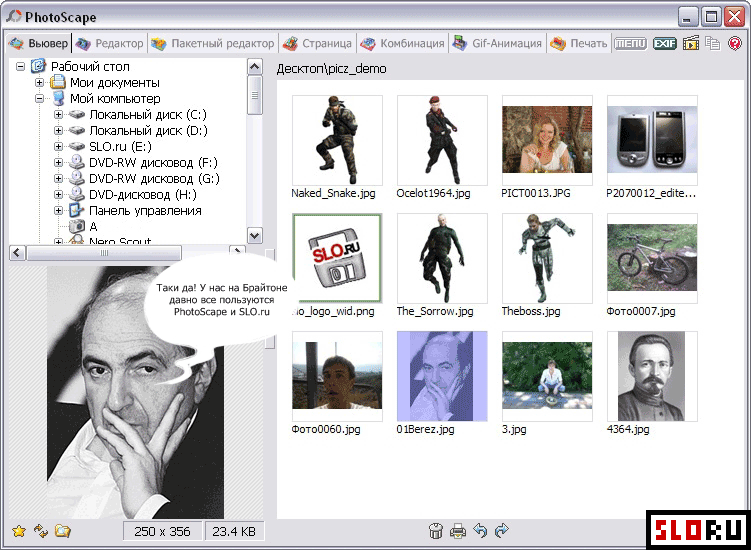Open the Вьювер viewer tab

click(38, 44)
